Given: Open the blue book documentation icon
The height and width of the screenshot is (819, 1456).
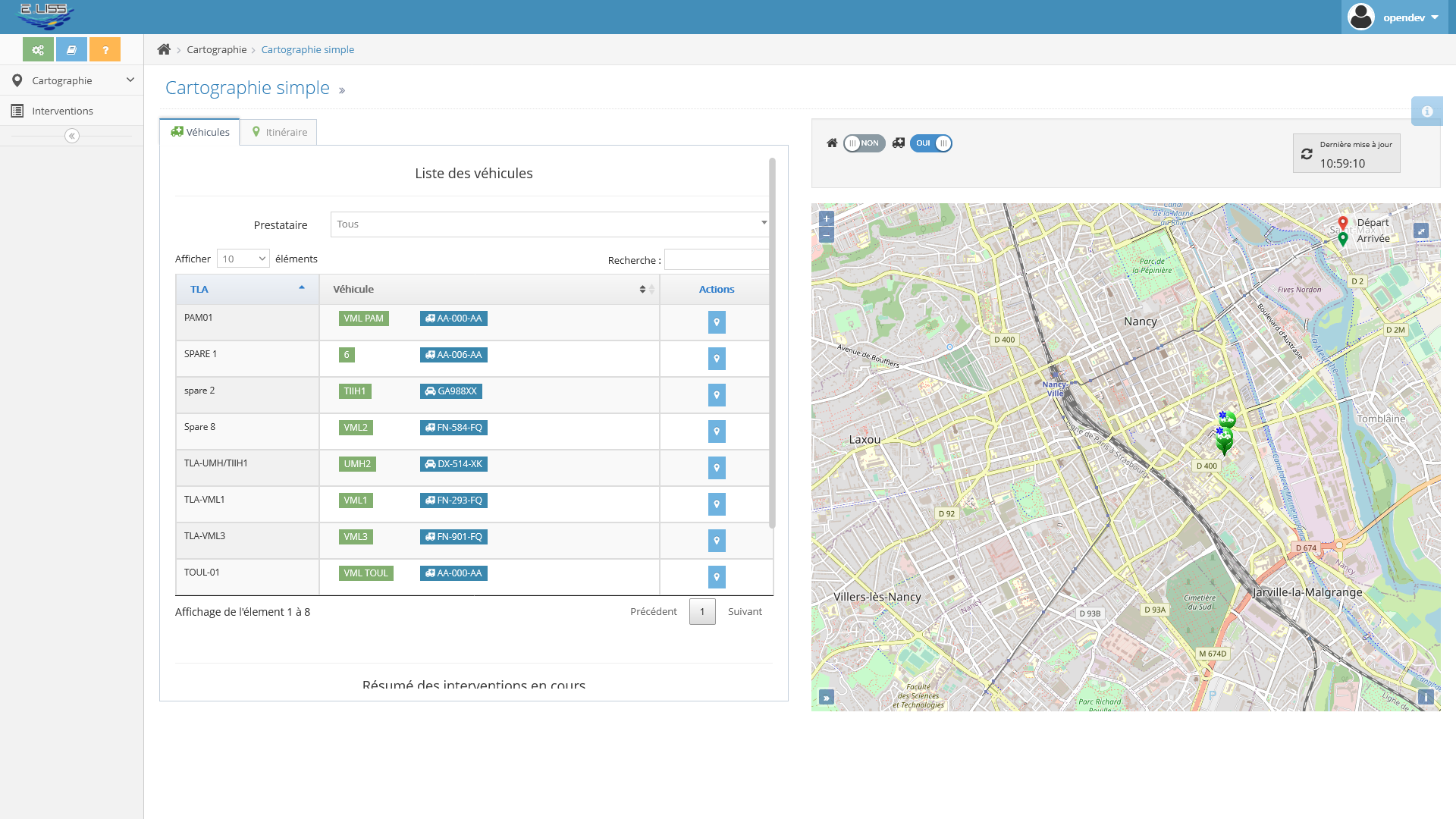Looking at the screenshot, I should tap(71, 50).
